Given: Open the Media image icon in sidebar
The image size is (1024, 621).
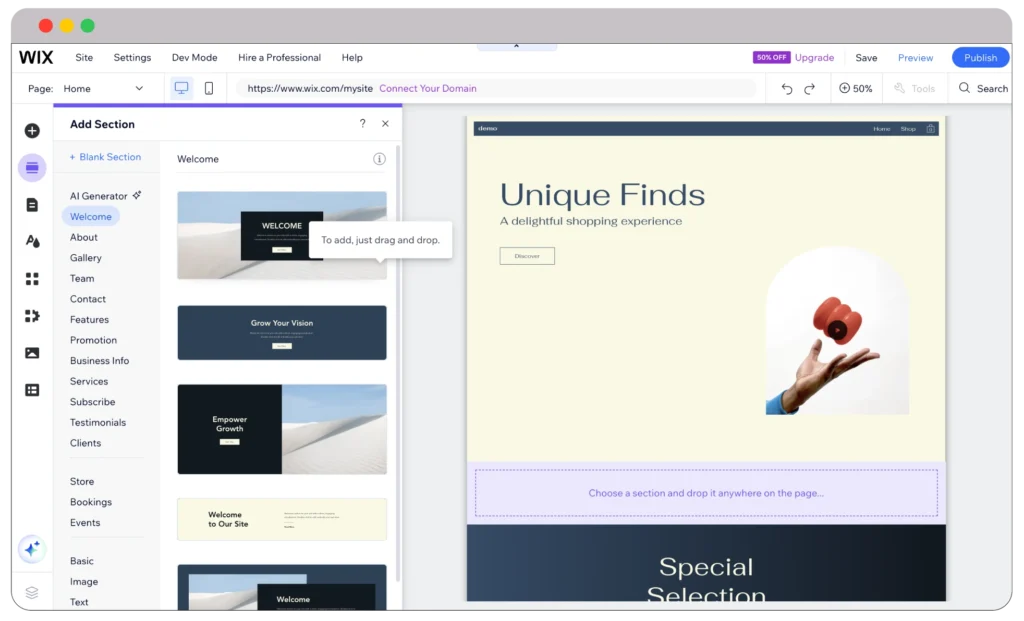Looking at the screenshot, I should point(32,353).
